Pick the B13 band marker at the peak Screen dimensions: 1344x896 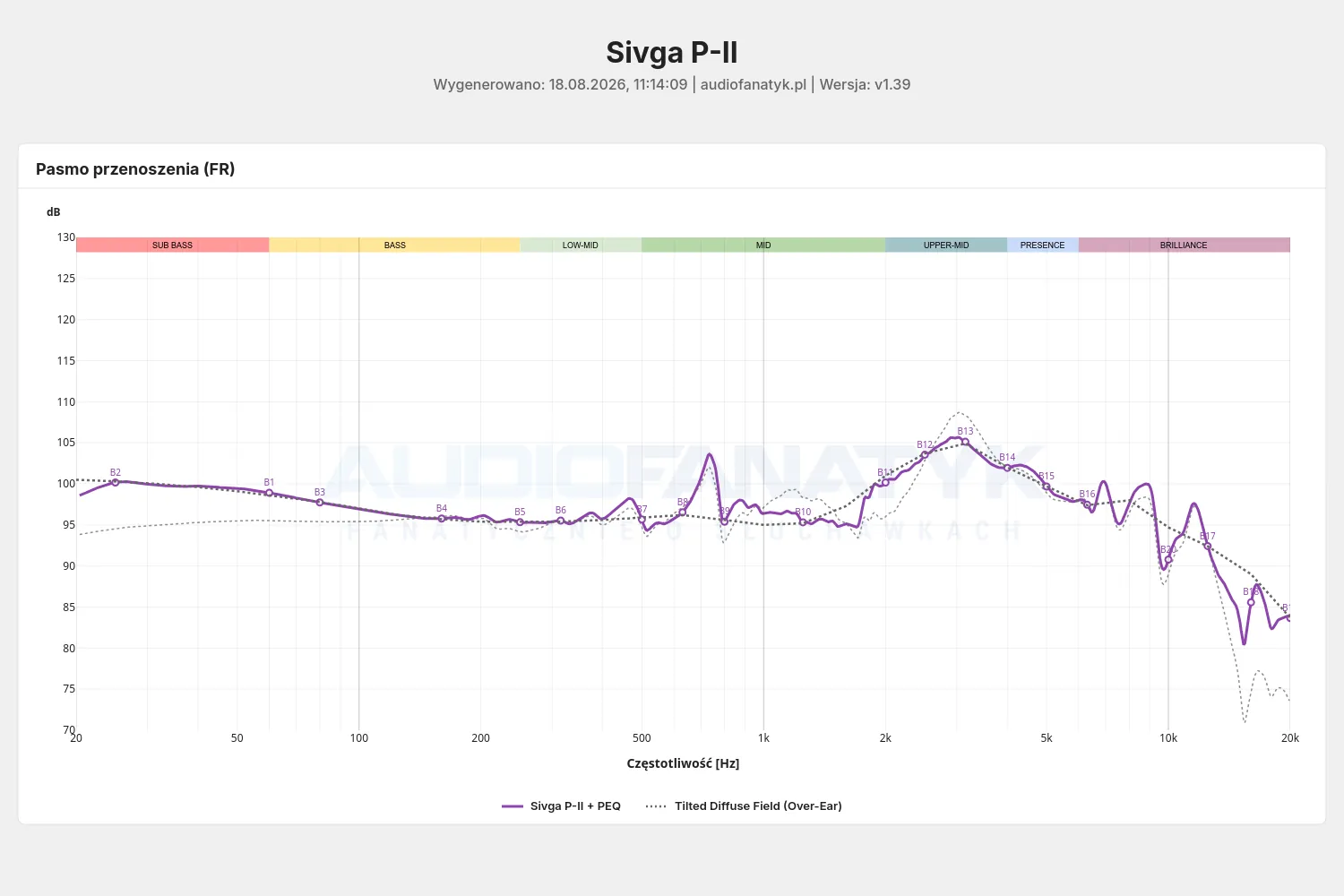click(965, 442)
